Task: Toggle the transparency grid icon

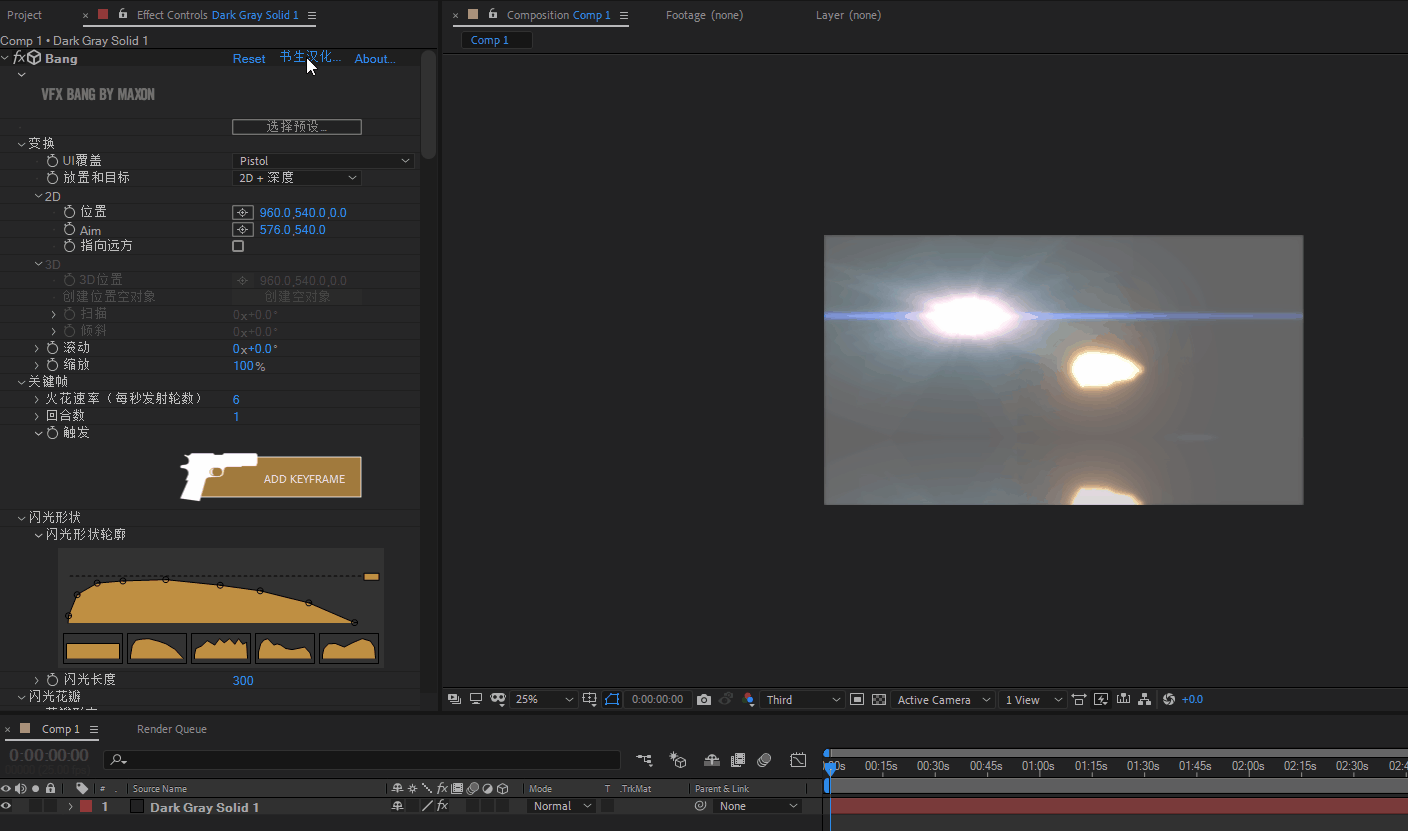Action: tap(879, 700)
